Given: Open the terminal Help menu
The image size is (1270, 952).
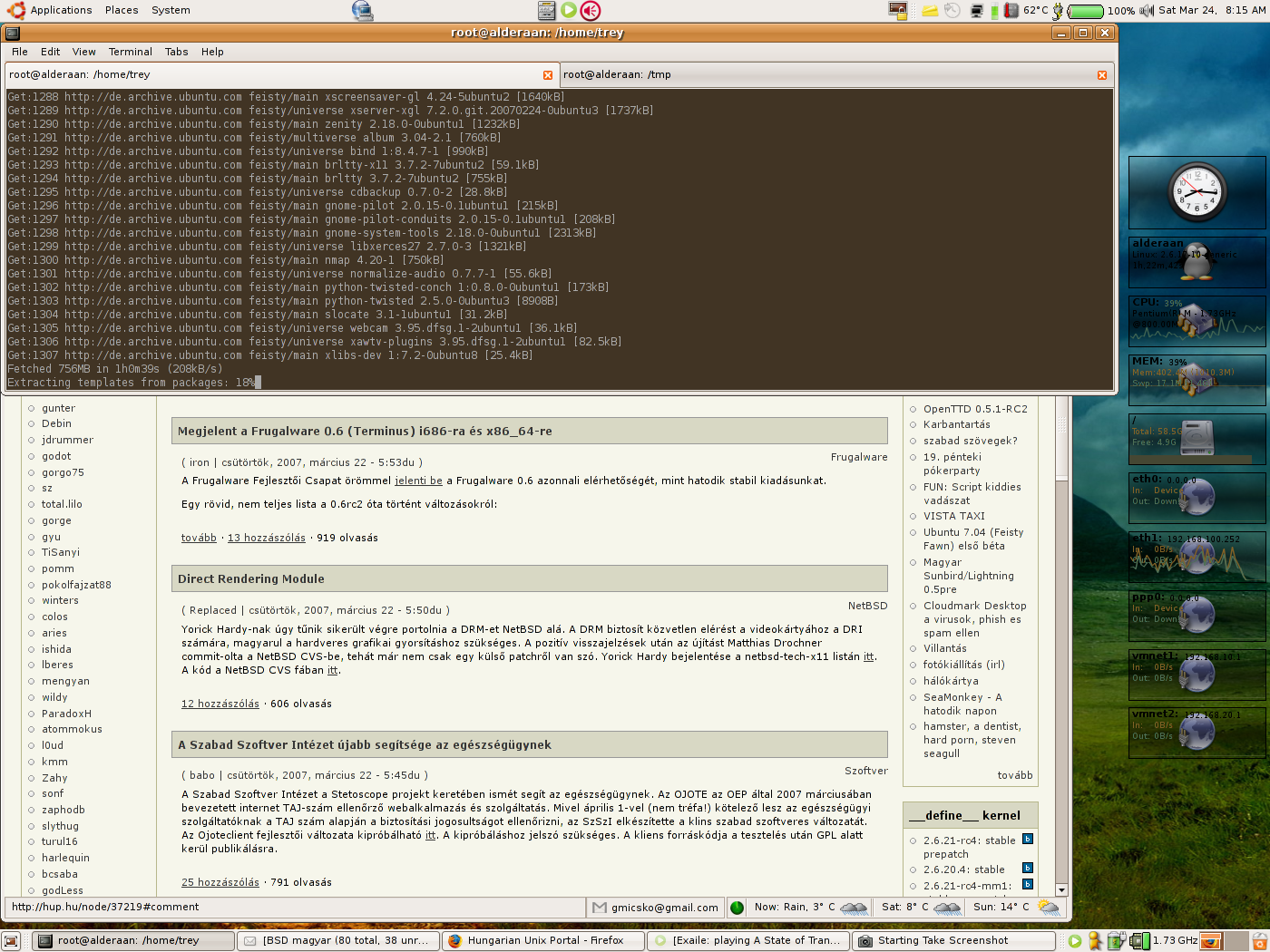Looking at the screenshot, I should click(212, 52).
